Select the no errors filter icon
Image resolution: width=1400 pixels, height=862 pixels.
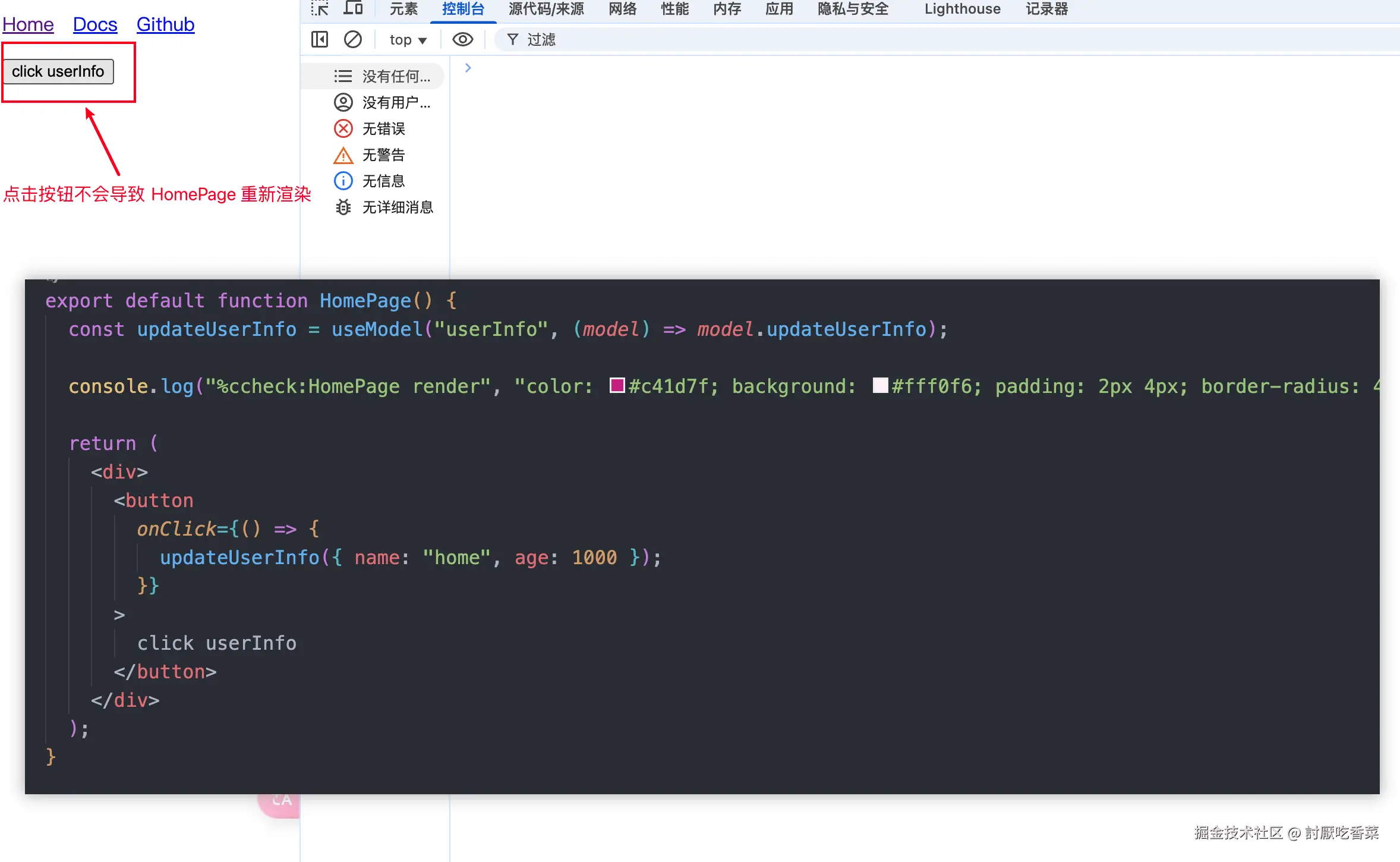343,128
